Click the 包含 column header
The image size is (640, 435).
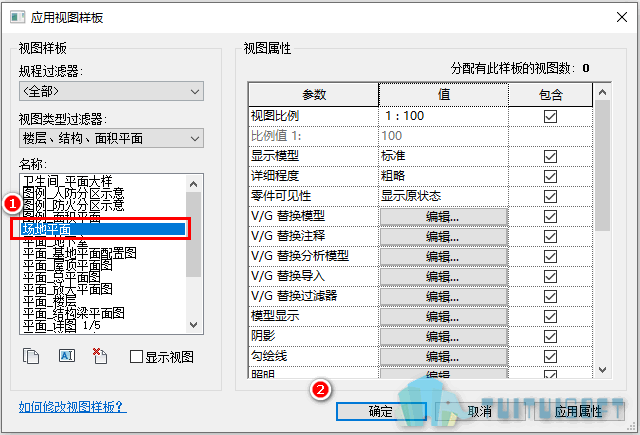pyautogui.click(x=551, y=95)
